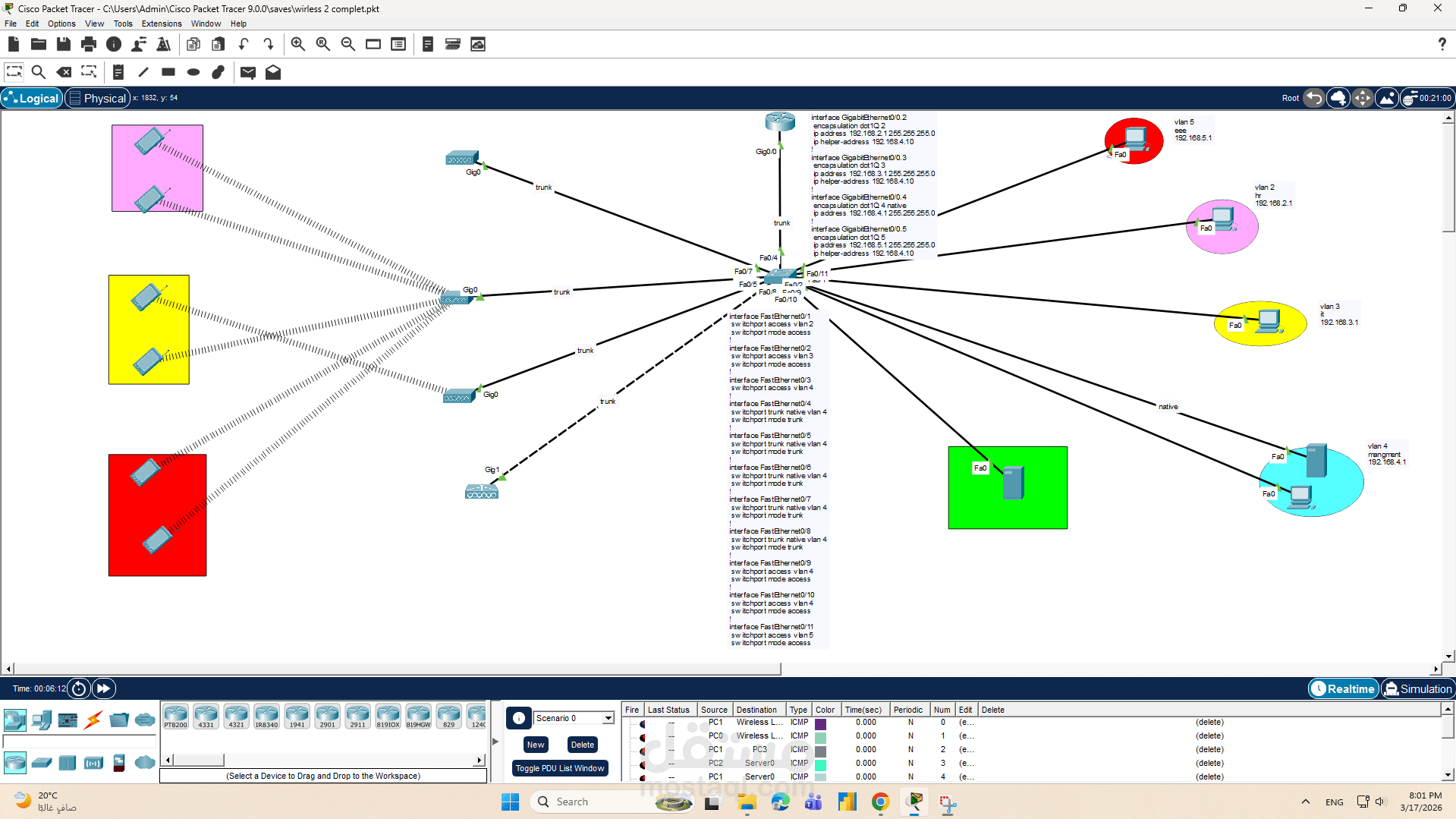Open the Options menu

click(61, 24)
